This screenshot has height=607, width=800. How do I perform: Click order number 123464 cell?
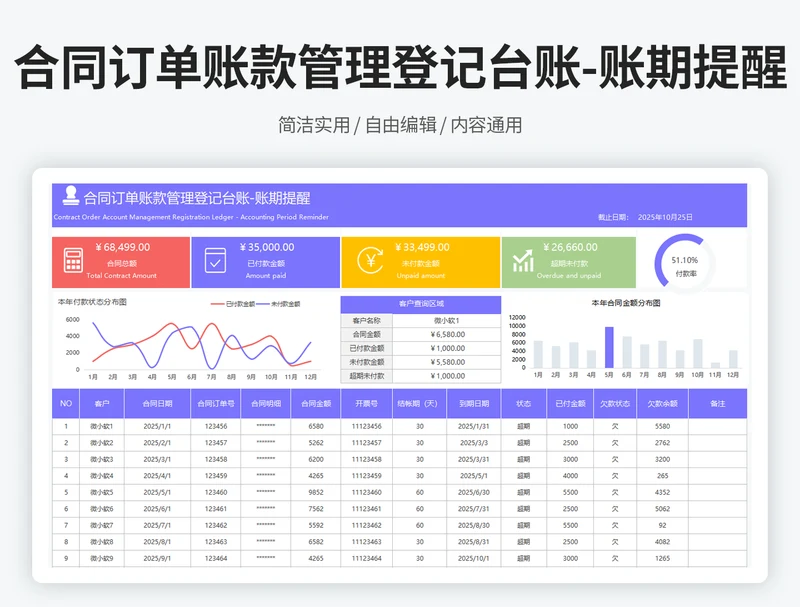tap(216, 559)
